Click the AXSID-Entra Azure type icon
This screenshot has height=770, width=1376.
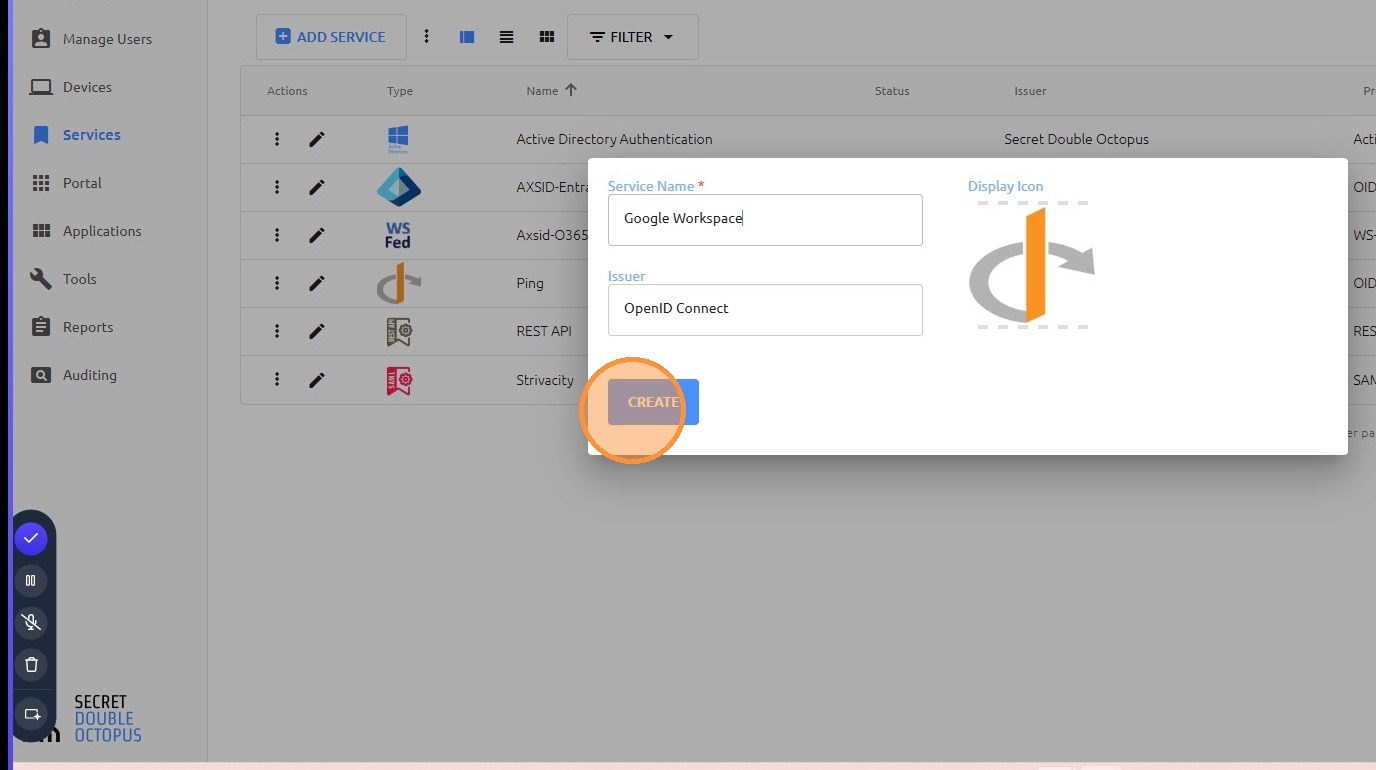[x=398, y=187]
